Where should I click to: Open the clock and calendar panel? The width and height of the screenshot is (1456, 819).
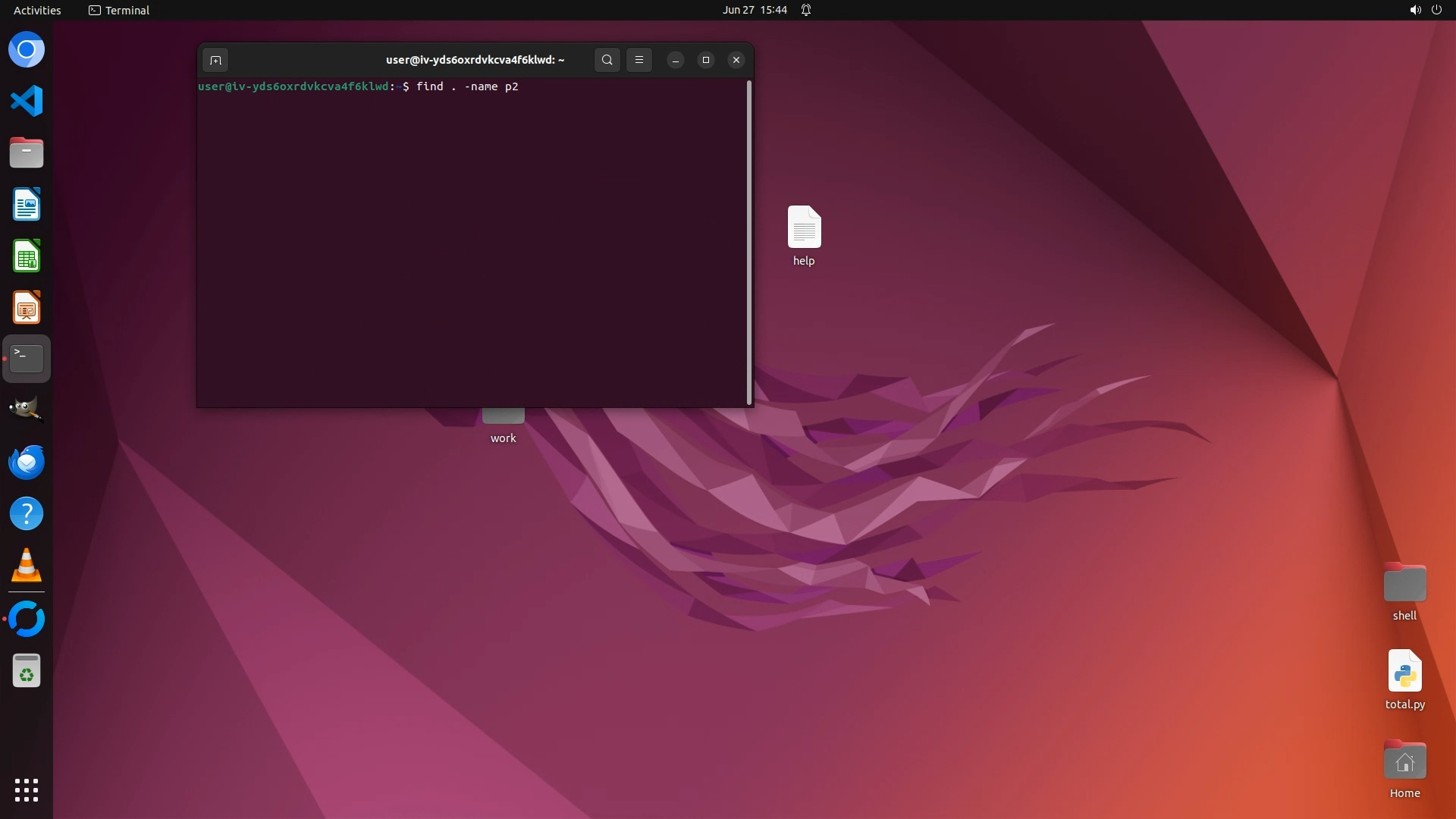tap(754, 10)
